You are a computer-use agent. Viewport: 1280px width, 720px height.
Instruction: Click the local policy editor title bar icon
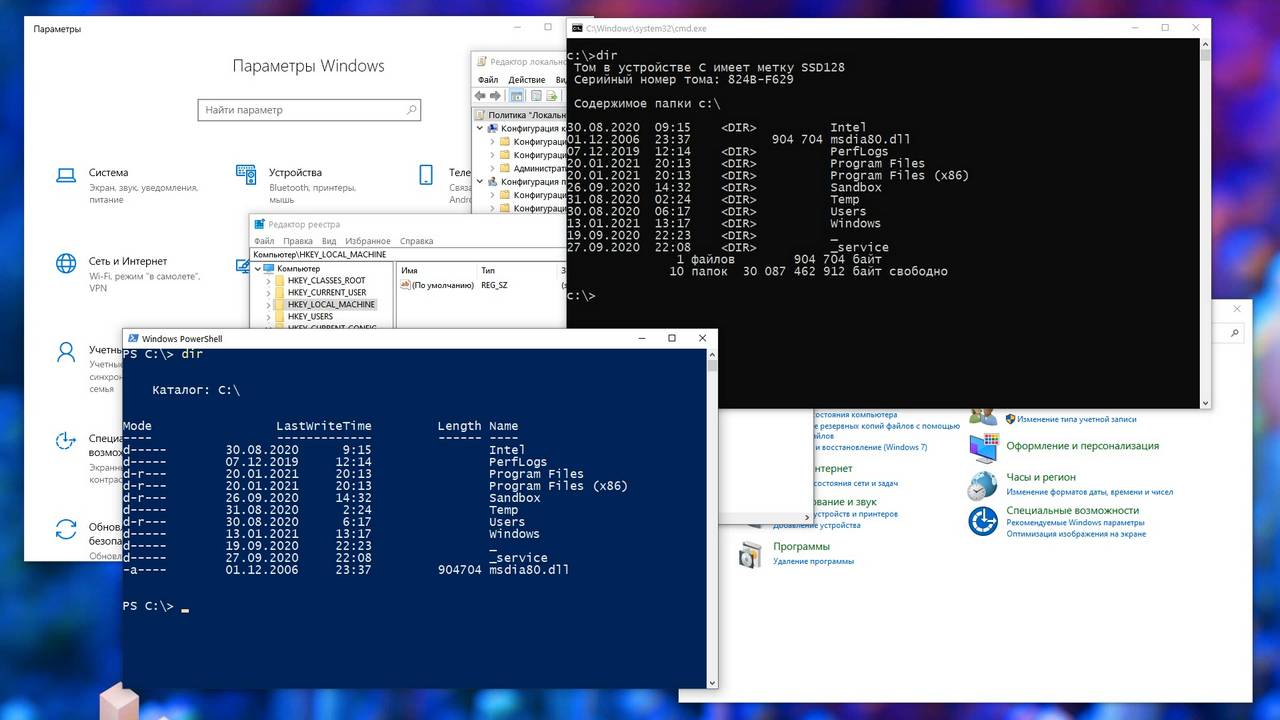click(481, 62)
